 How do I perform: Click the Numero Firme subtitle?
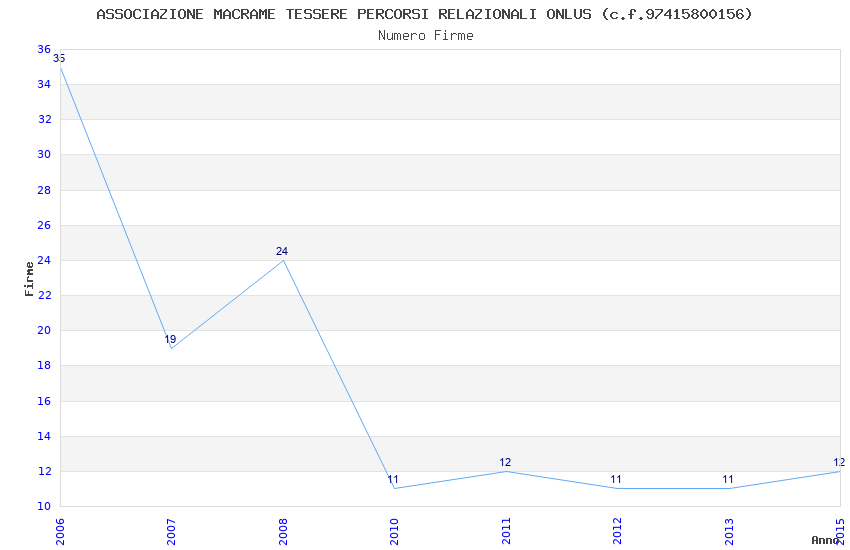[426, 36]
